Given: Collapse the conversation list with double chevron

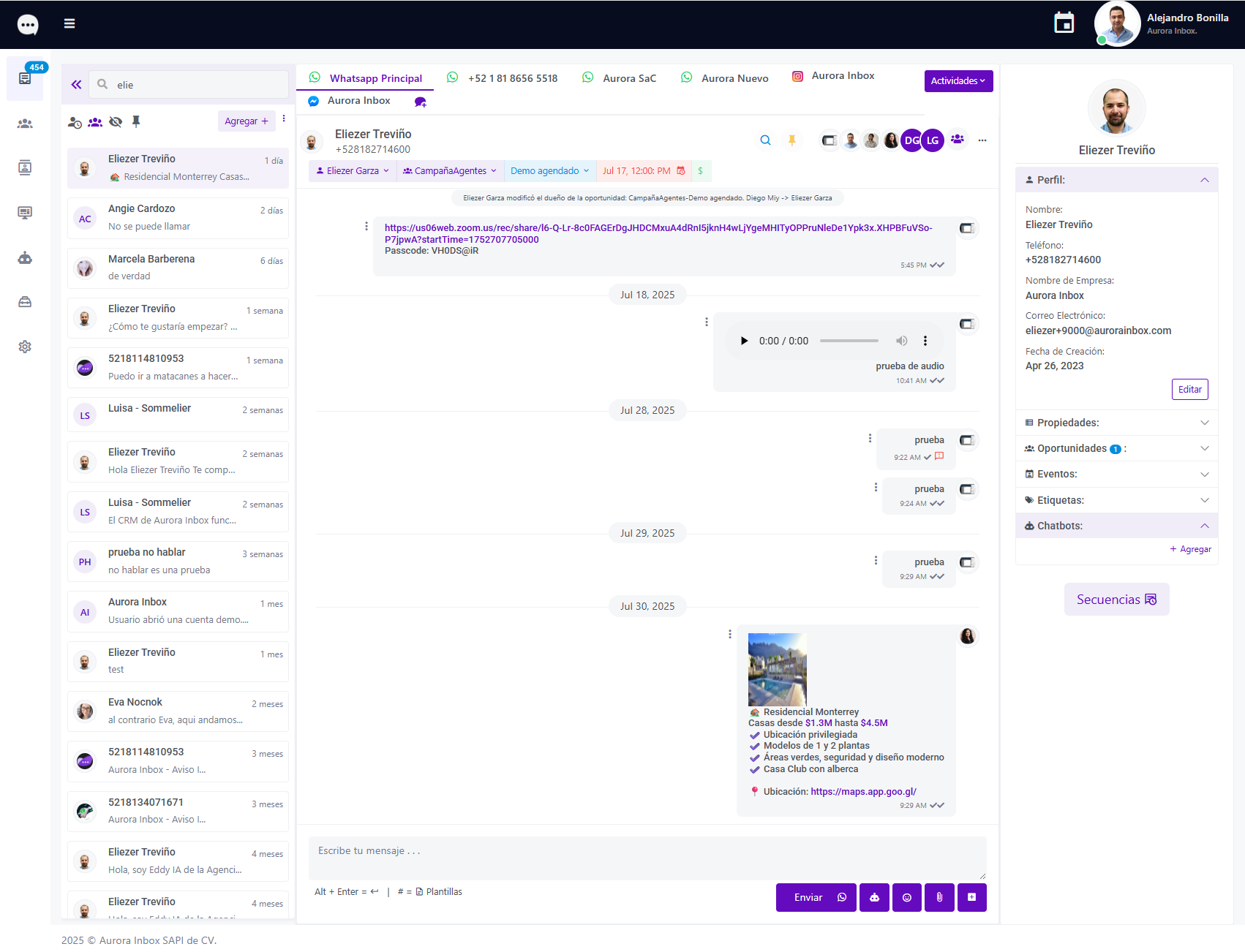Looking at the screenshot, I should click(x=76, y=85).
